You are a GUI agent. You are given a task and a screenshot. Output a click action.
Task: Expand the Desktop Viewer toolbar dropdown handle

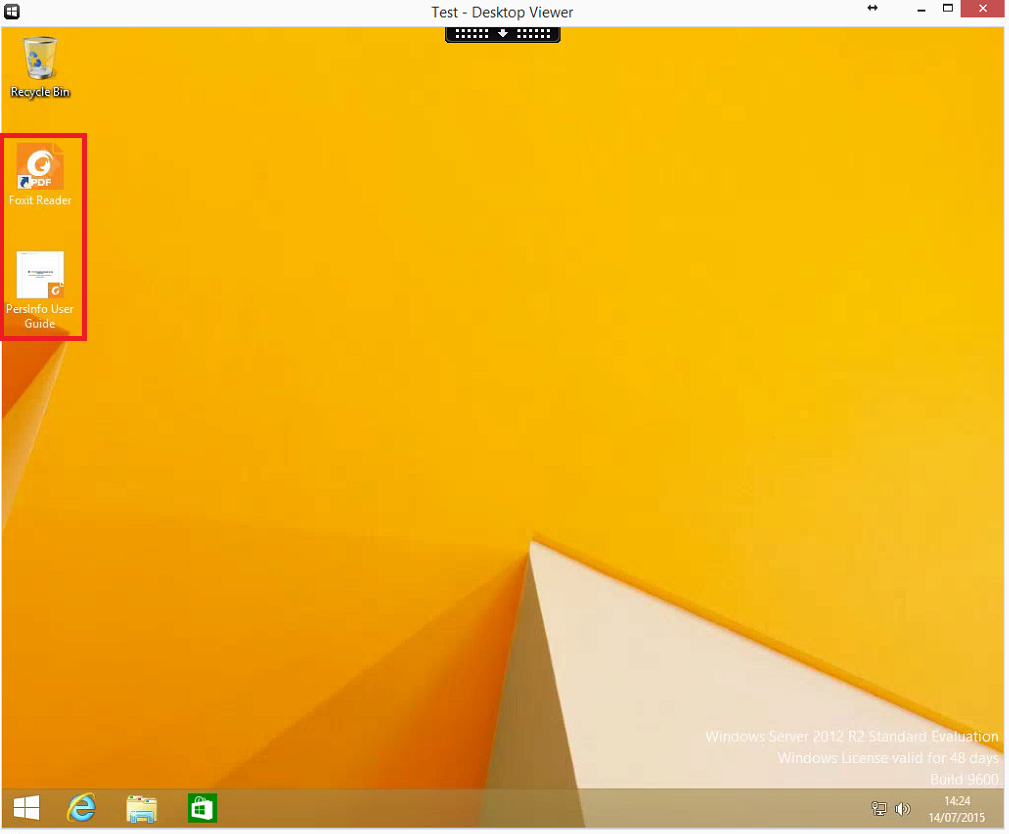[503, 34]
